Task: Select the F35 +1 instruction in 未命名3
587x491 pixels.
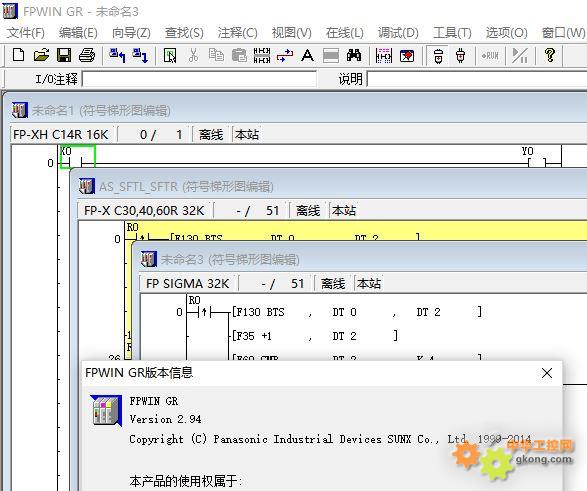Action: pos(314,336)
